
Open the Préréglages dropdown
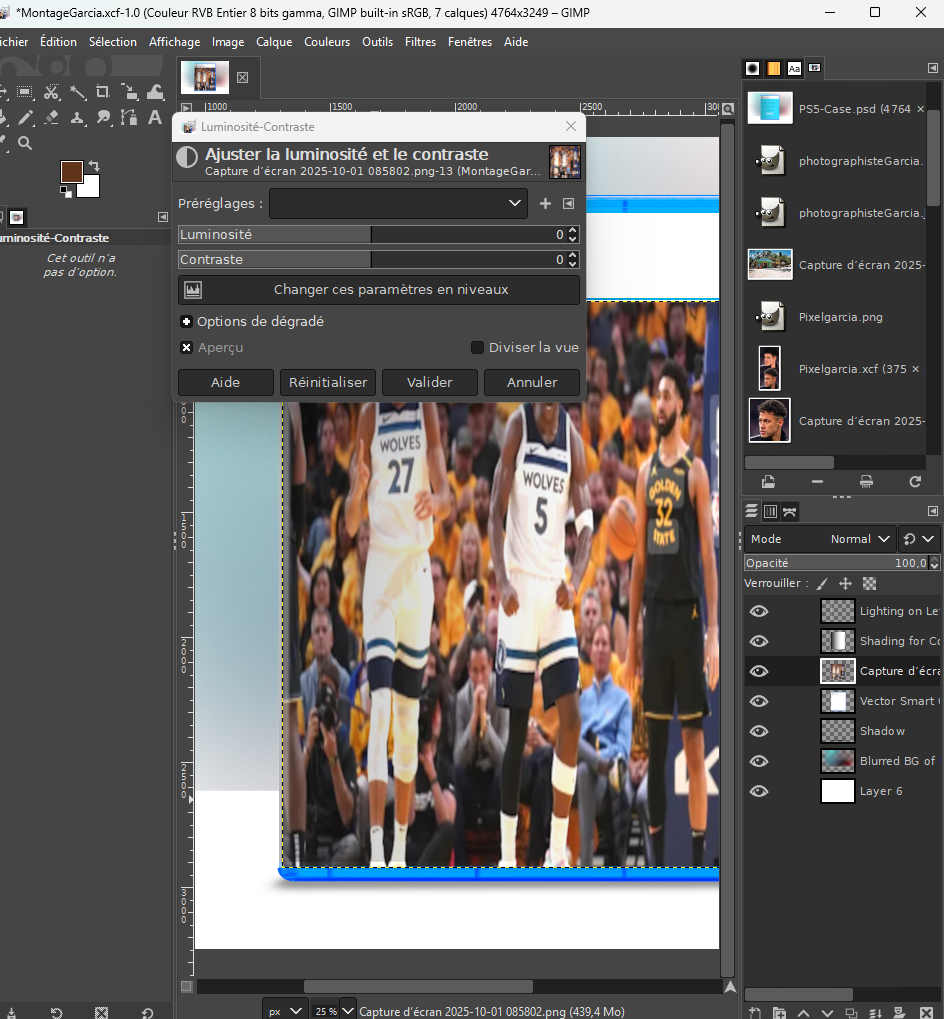pyautogui.click(x=398, y=204)
